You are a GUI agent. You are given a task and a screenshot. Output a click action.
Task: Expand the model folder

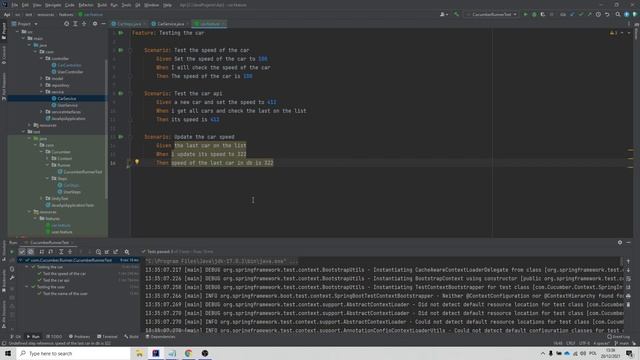tap(42, 78)
